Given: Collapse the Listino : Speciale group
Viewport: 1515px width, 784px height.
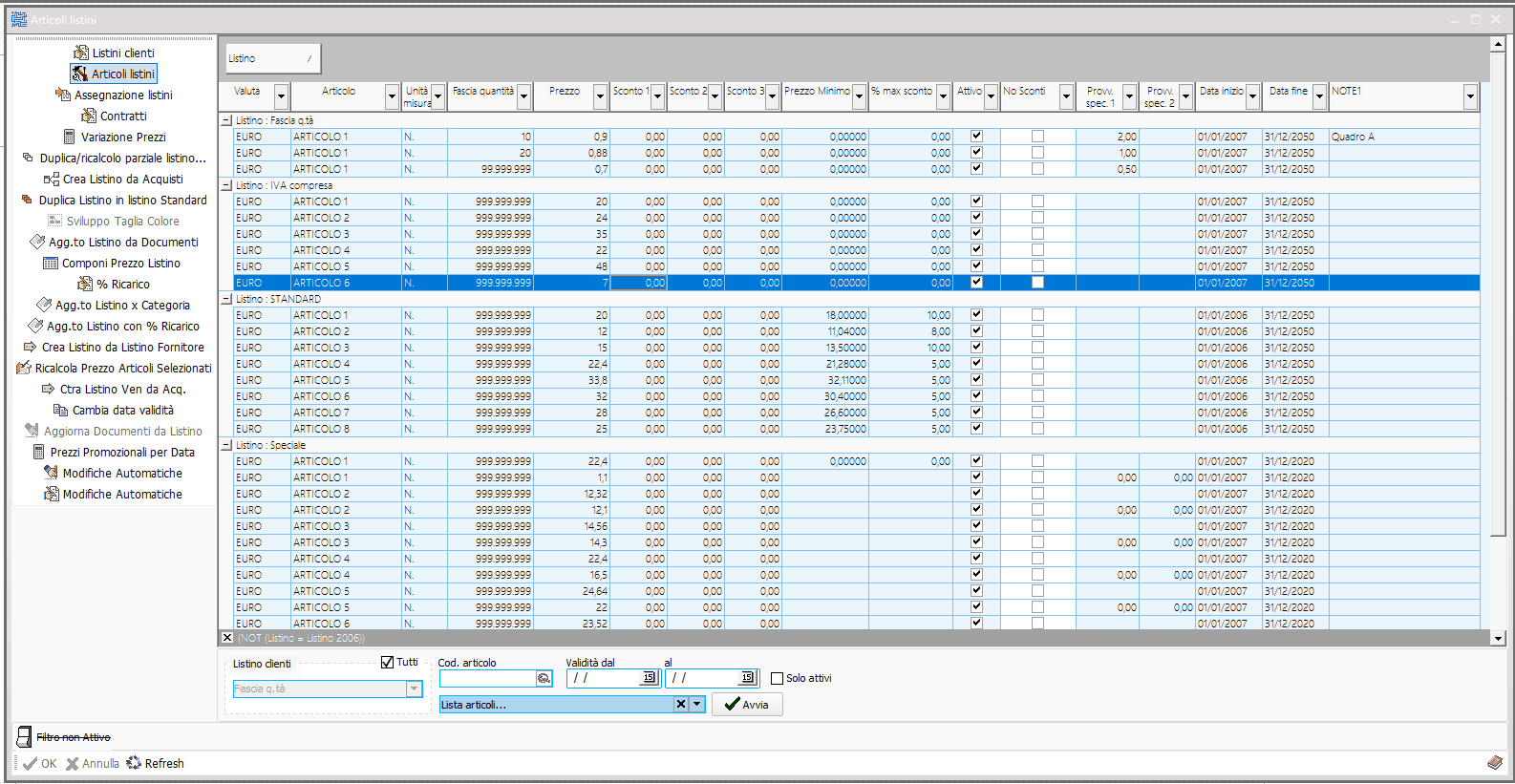Looking at the screenshot, I should (x=226, y=446).
